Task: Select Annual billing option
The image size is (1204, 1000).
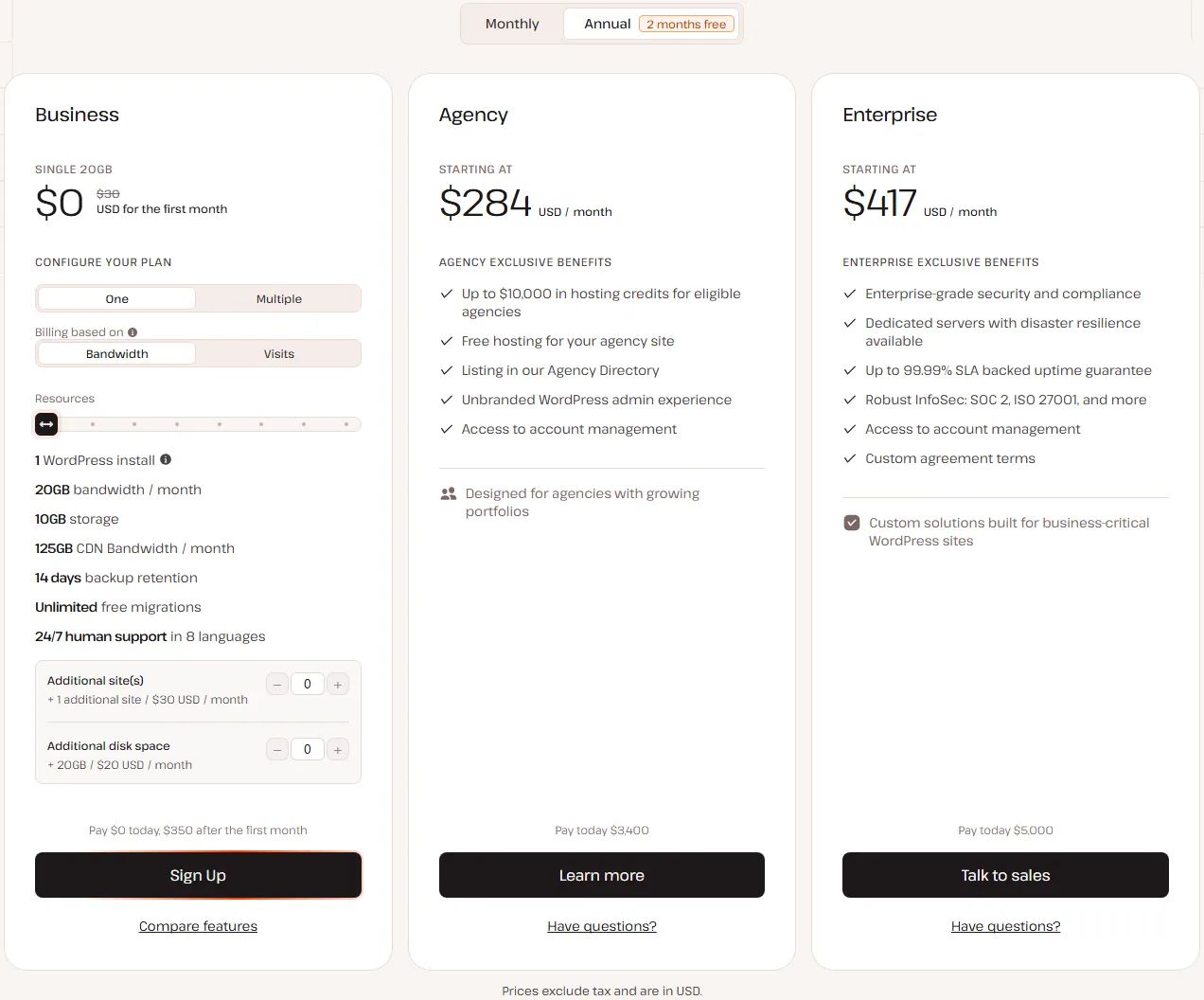Action: [651, 24]
